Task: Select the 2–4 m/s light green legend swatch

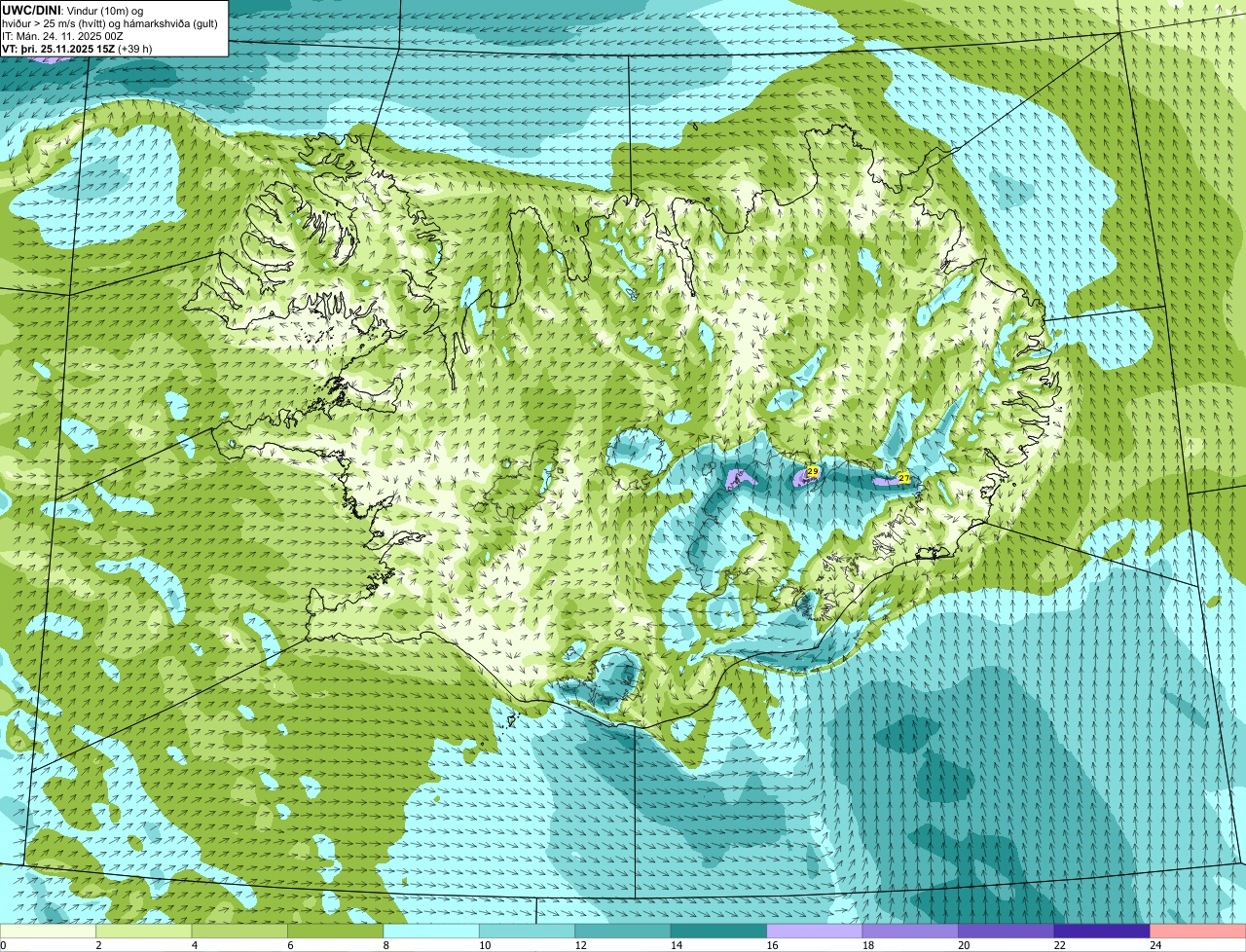Action: click(146, 931)
